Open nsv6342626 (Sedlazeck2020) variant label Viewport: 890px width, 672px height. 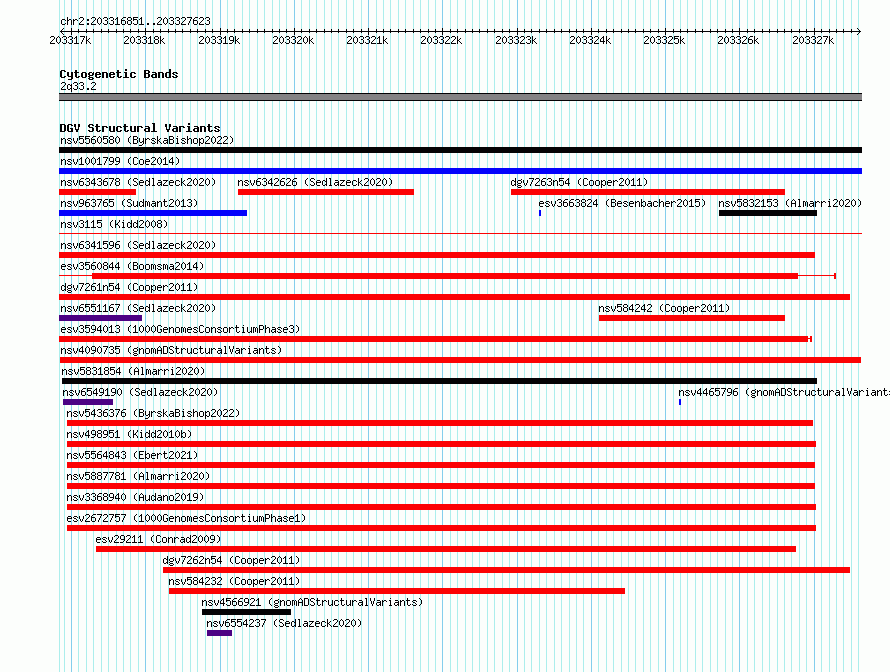coord(315,182)
